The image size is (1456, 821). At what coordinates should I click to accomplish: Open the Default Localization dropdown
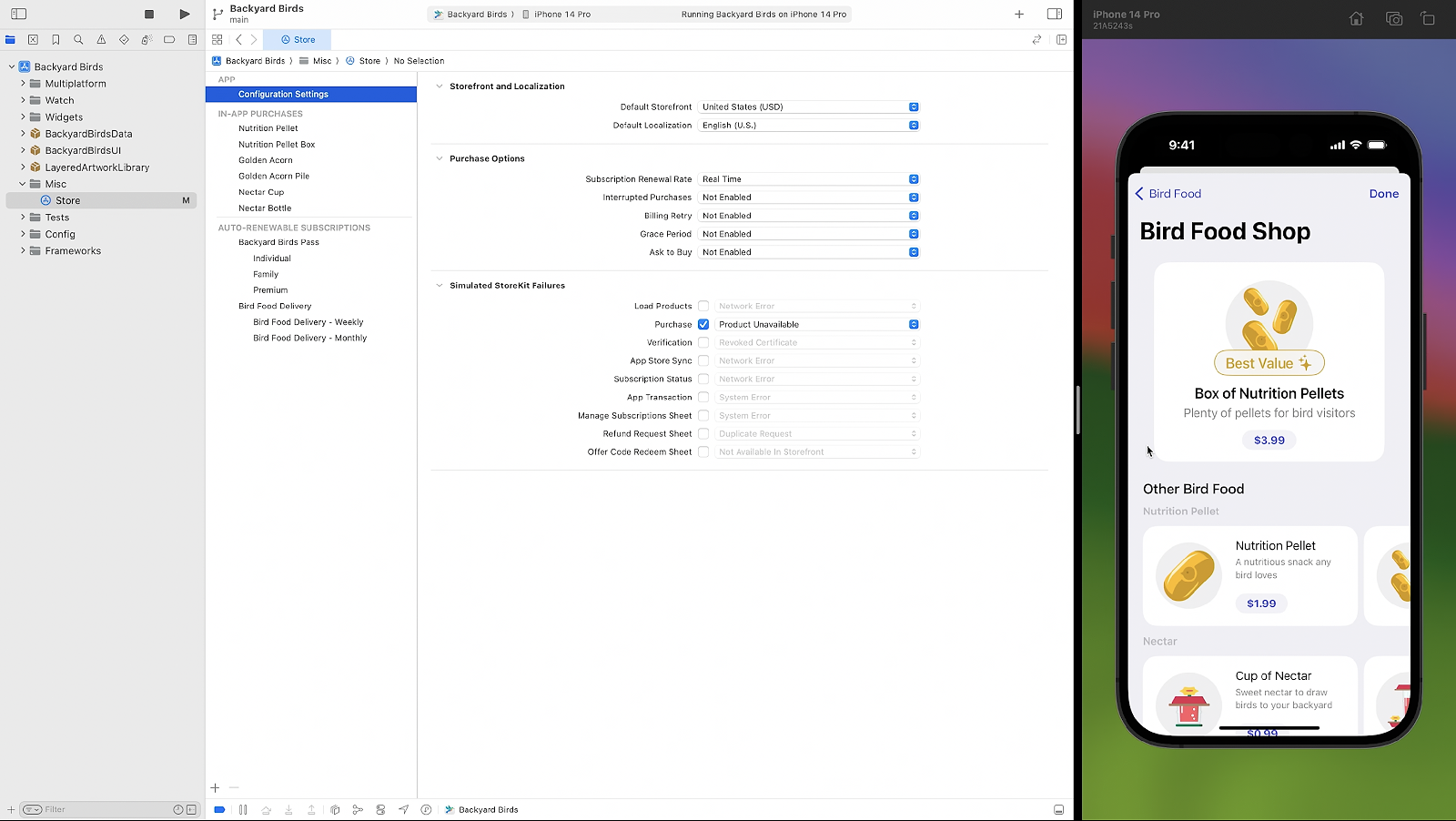(x=809, y=125)
